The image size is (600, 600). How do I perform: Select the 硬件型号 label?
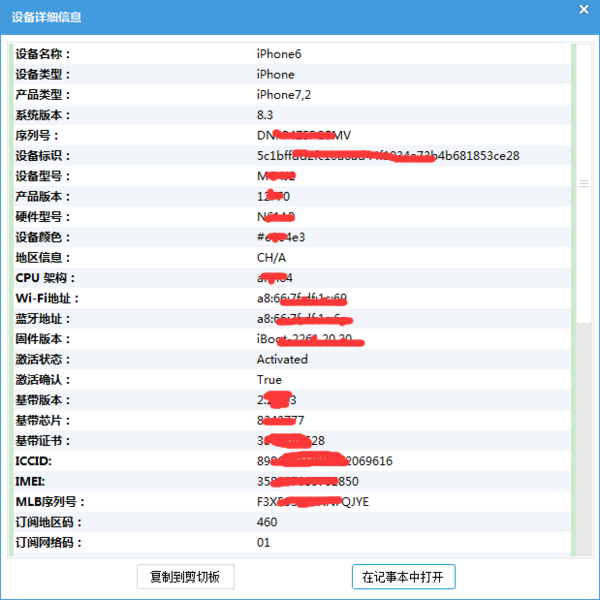click(x=43, y=217)
